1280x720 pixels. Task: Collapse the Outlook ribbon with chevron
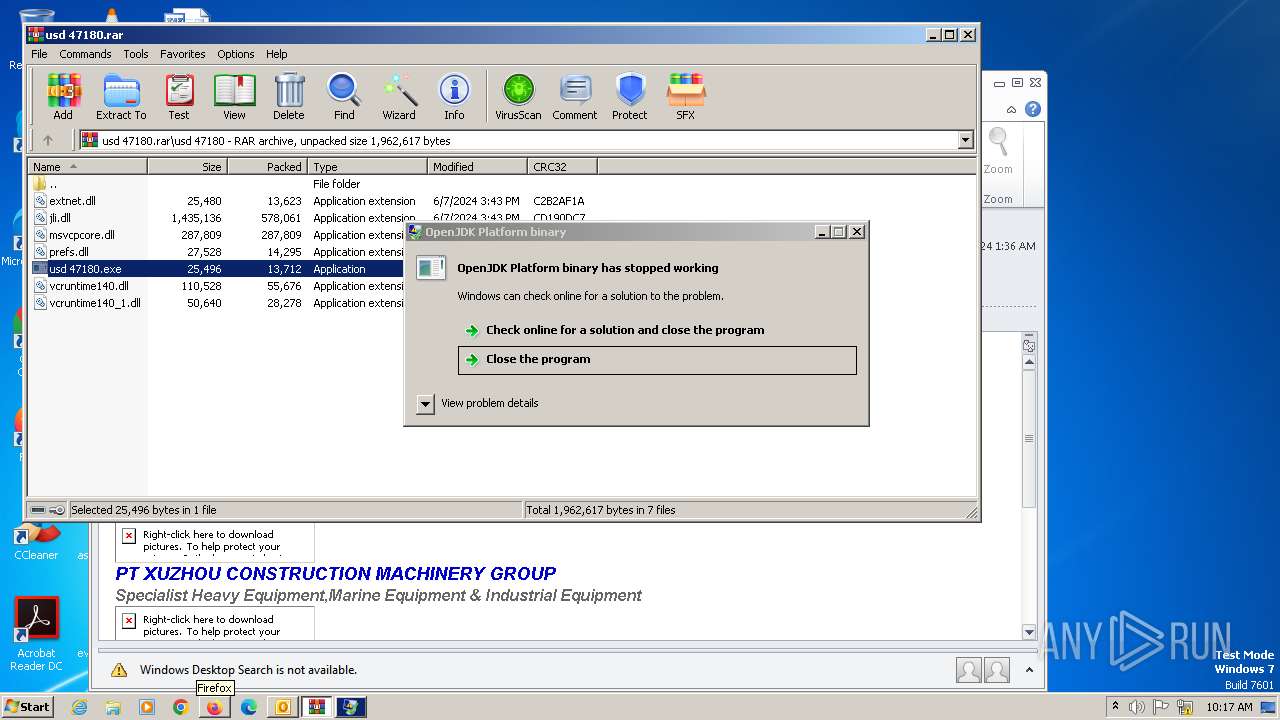1012,110
